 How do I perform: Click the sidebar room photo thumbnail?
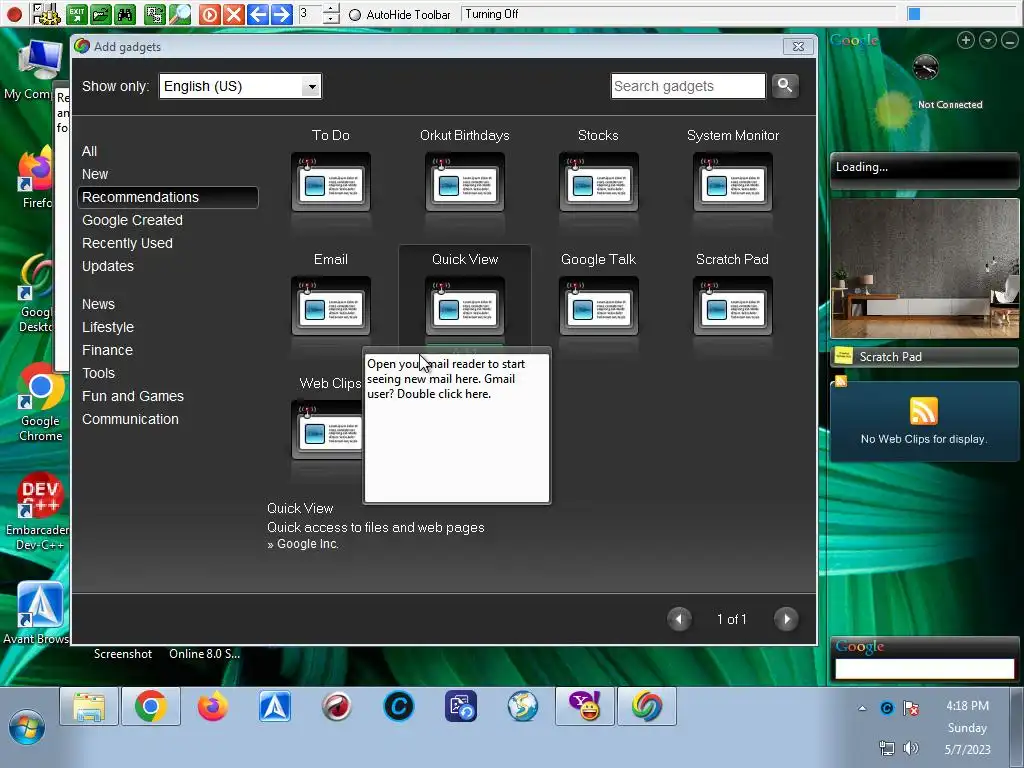click(x=924, y=268)
